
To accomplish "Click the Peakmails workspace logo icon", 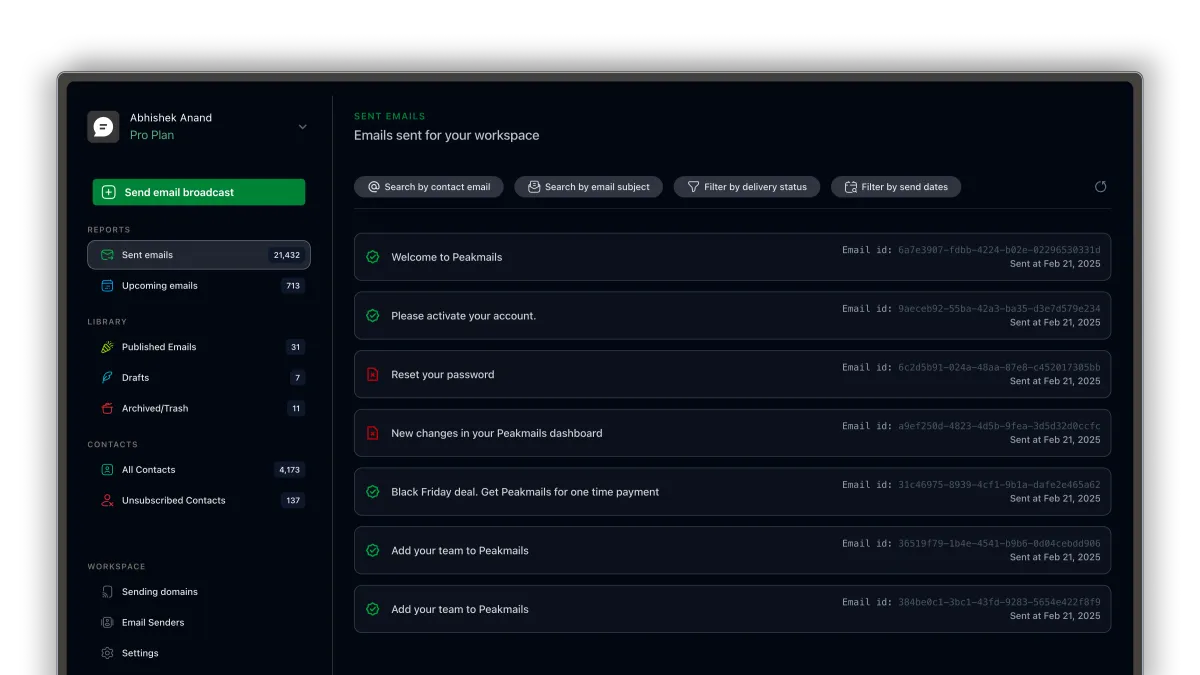I will point(103,126).
